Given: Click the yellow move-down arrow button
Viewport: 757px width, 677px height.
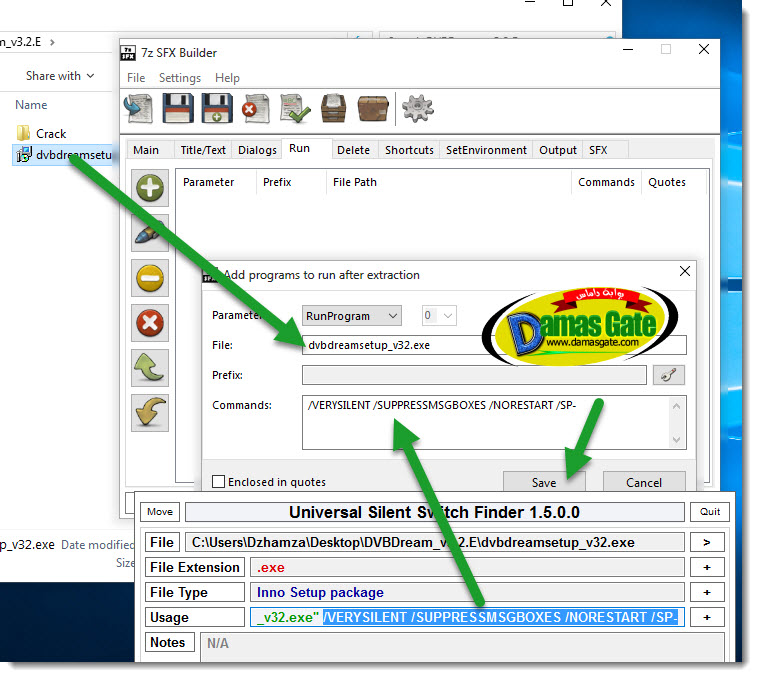Looking at the screenshot, I should point(150,413).
